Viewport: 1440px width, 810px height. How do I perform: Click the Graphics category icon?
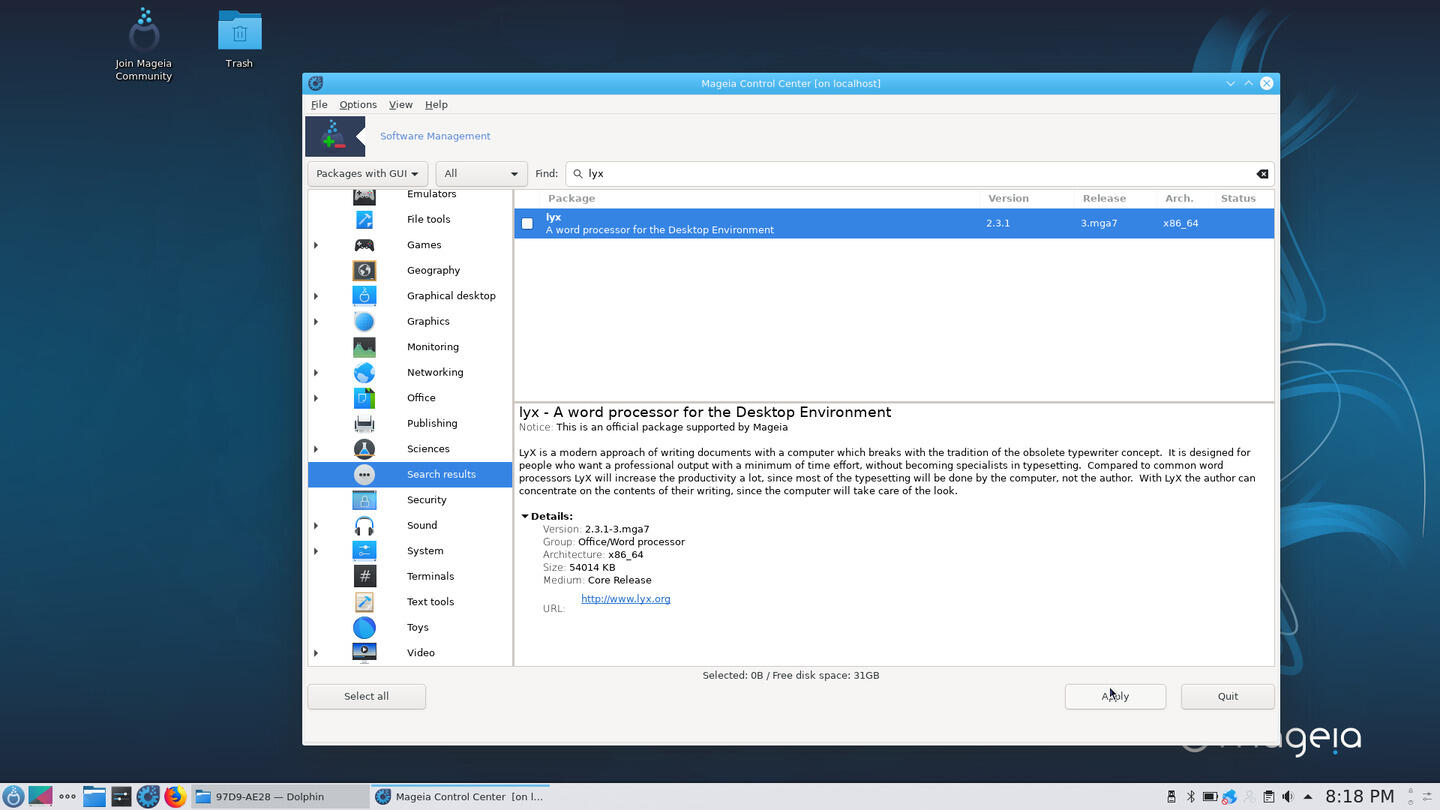tap(364, 321)
